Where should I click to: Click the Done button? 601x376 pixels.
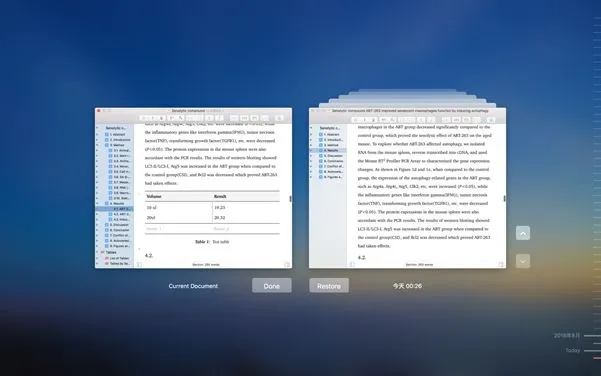[x=271, y=286]
